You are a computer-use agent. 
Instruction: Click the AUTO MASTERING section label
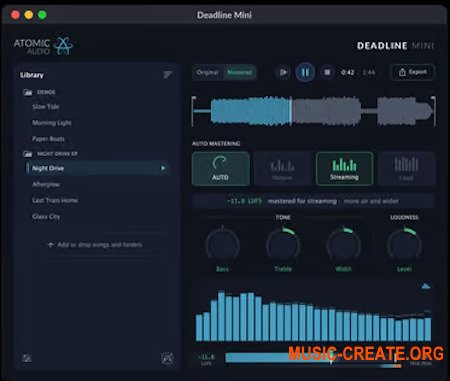(x=216, y=143)
